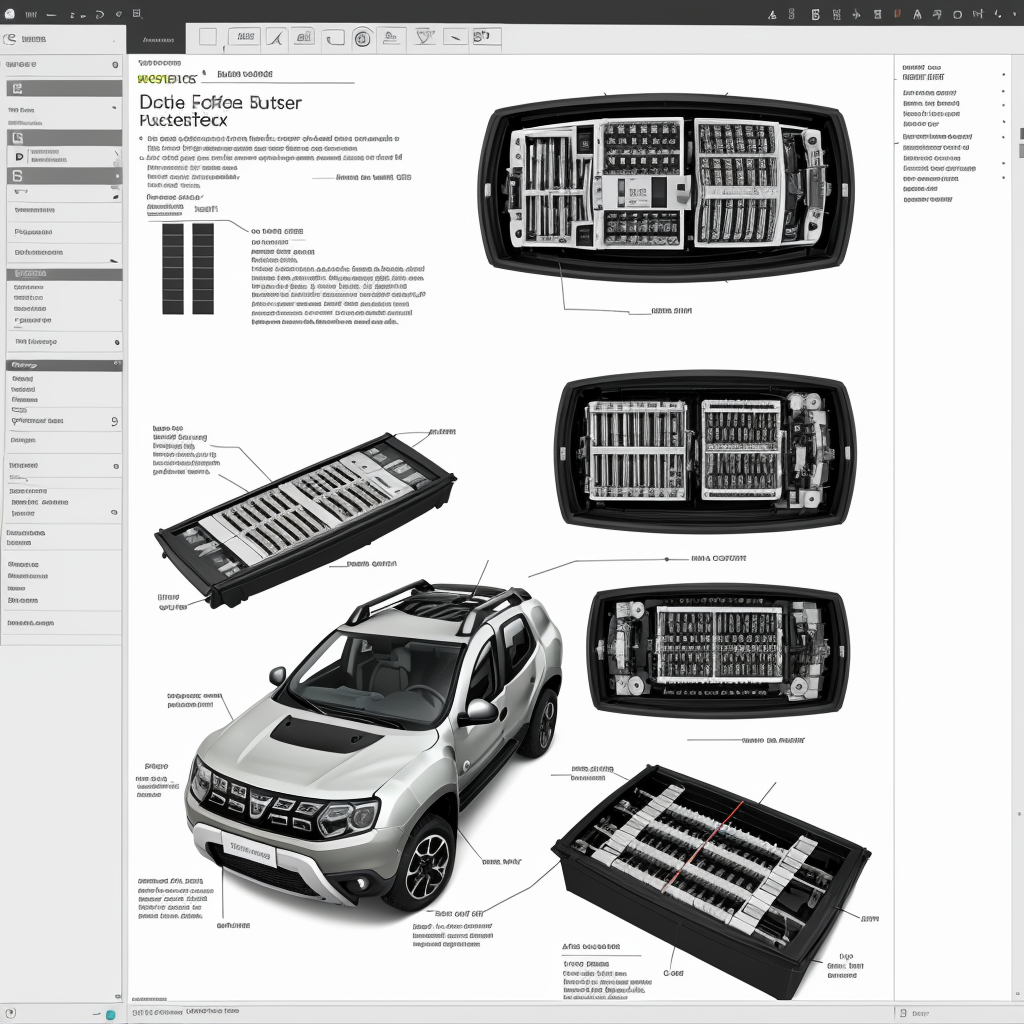Toggle the round indicator on the first sidebar header
The image size is (1024, 1024).
[116, 64]
